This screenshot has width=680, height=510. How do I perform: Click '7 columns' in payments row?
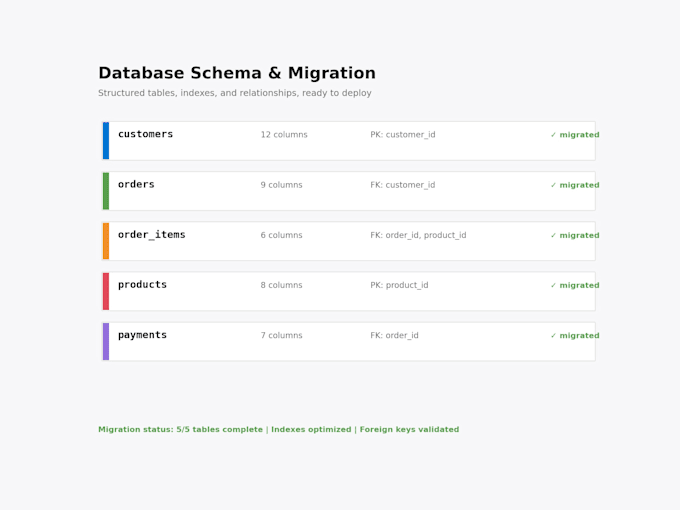coord(281,336)
